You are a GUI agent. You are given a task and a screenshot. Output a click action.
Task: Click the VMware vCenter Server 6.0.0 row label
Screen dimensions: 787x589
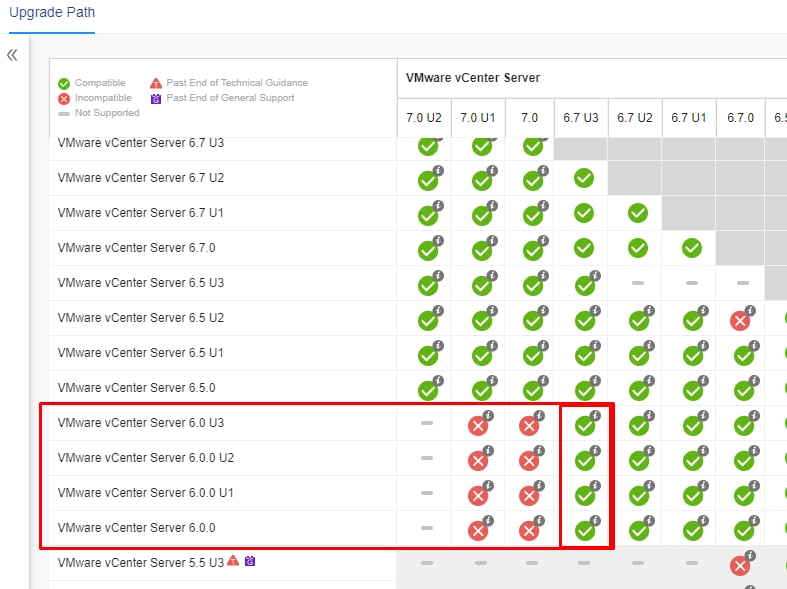coord(137,528)
